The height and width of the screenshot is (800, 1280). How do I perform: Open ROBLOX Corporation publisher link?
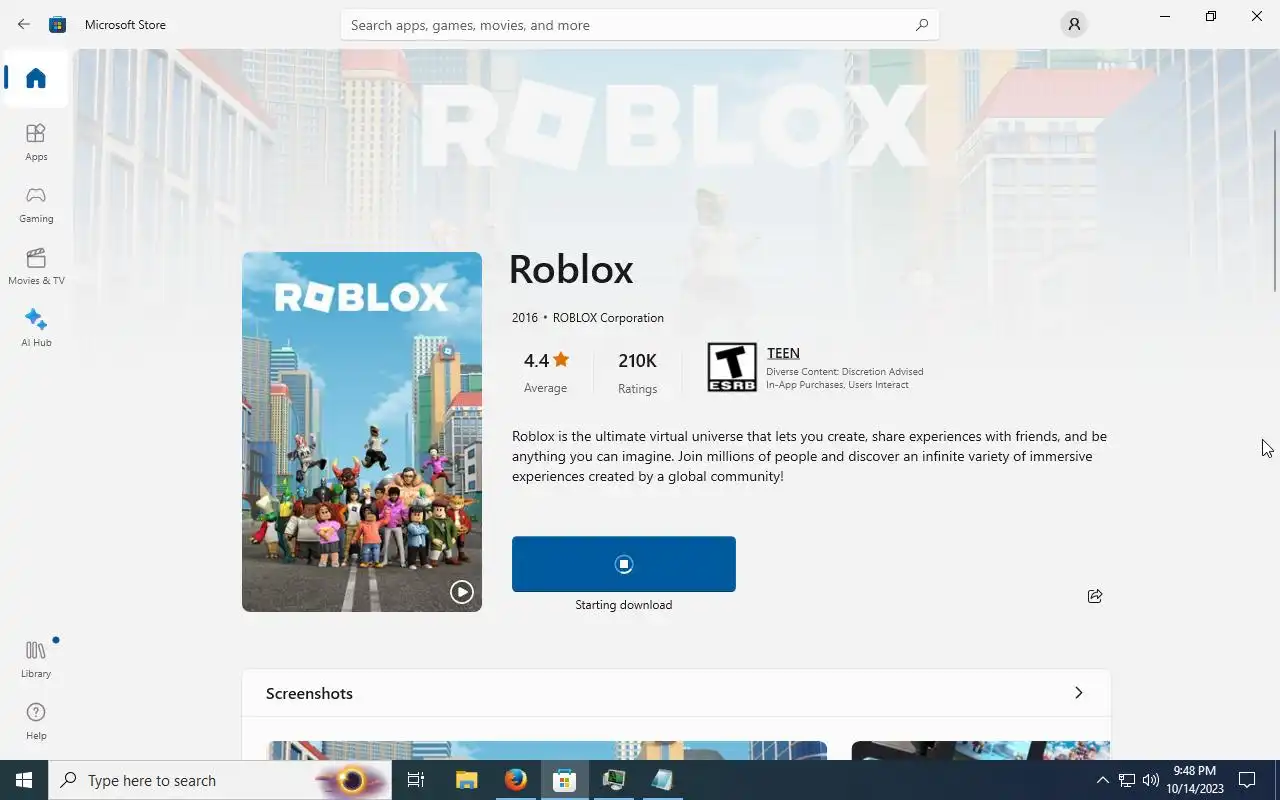point(608,318)
